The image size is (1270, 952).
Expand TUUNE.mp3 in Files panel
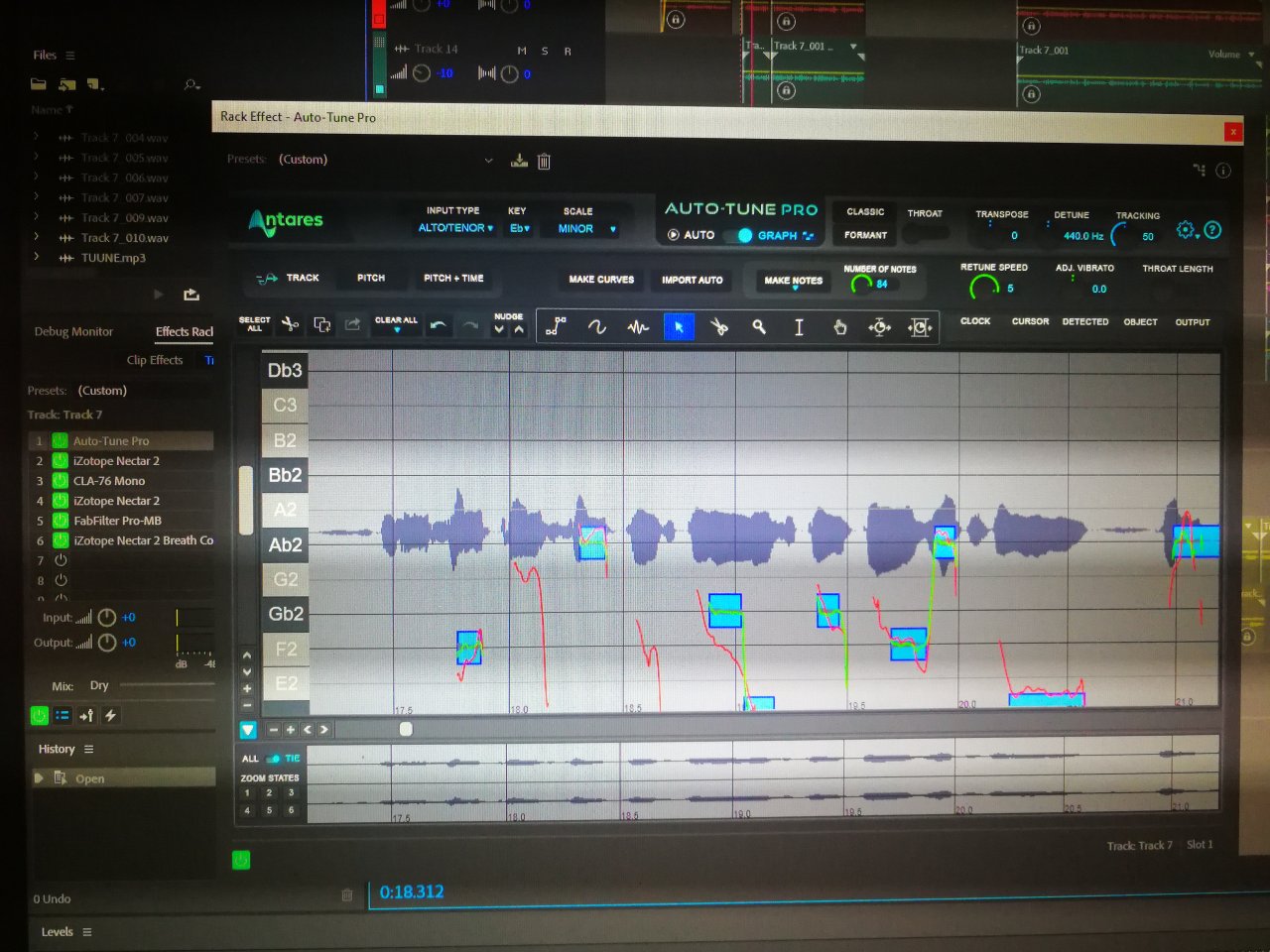pos(37,257)
